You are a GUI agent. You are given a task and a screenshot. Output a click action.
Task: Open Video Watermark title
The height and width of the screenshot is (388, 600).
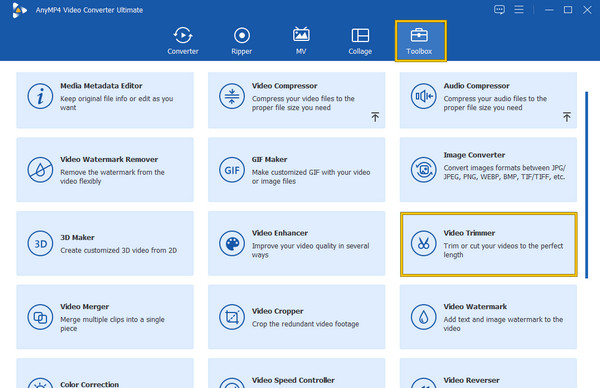tap(475, 306)
